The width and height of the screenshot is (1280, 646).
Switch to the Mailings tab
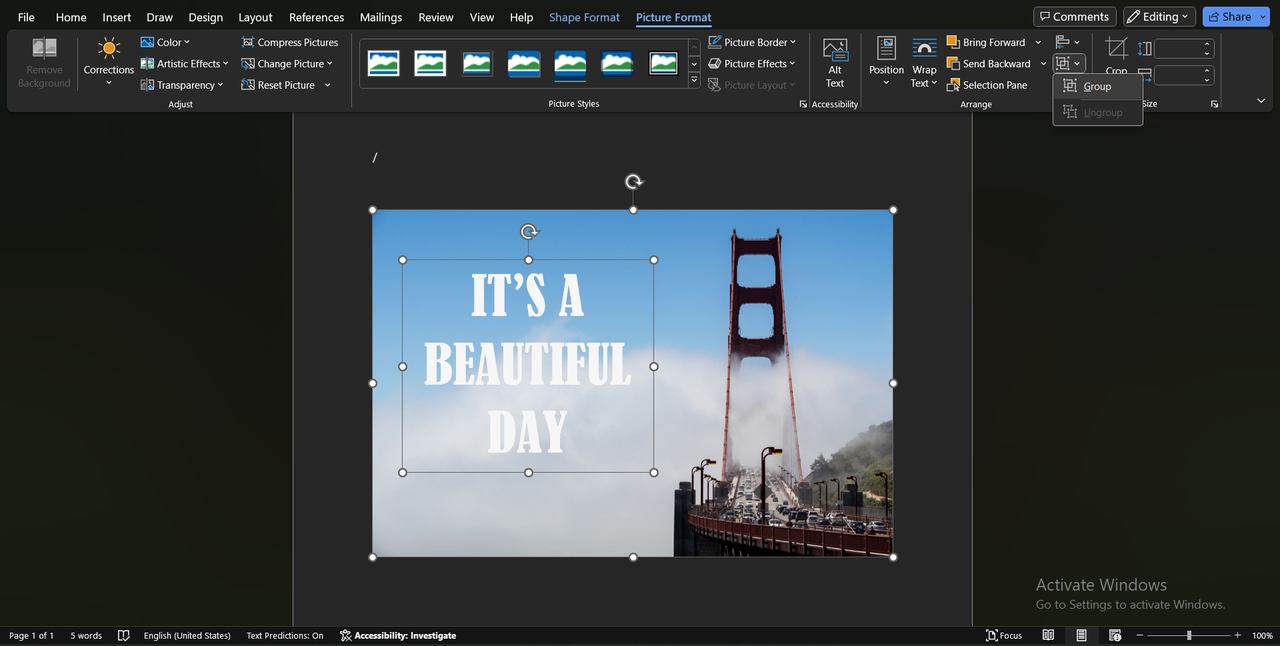381,17
